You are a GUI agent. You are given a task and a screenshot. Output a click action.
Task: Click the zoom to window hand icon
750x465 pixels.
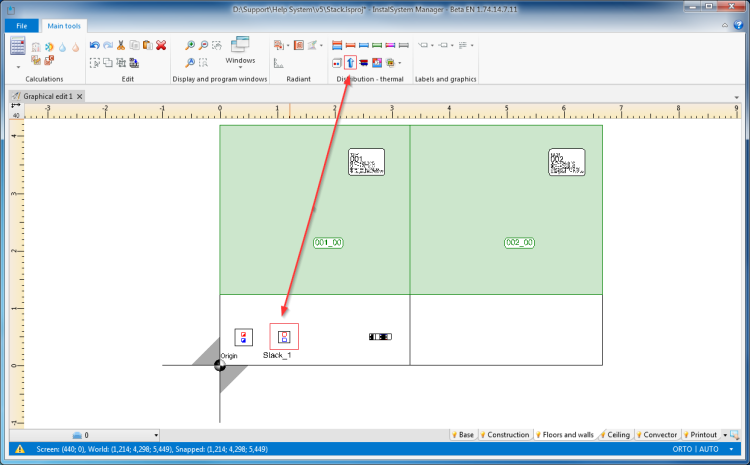pyautogui.click(x=217, y=45)
